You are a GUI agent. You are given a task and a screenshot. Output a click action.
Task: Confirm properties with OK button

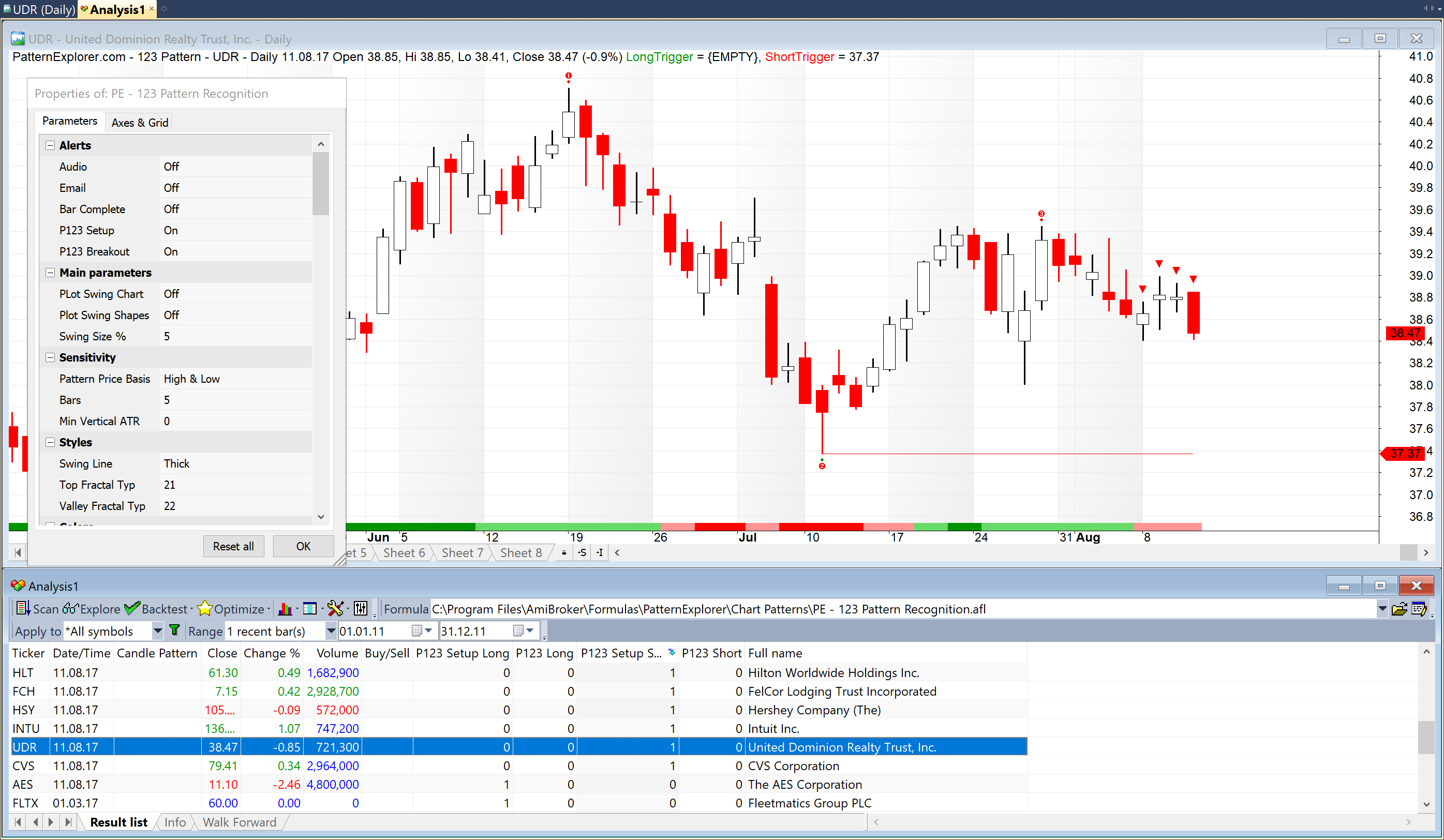303,546
